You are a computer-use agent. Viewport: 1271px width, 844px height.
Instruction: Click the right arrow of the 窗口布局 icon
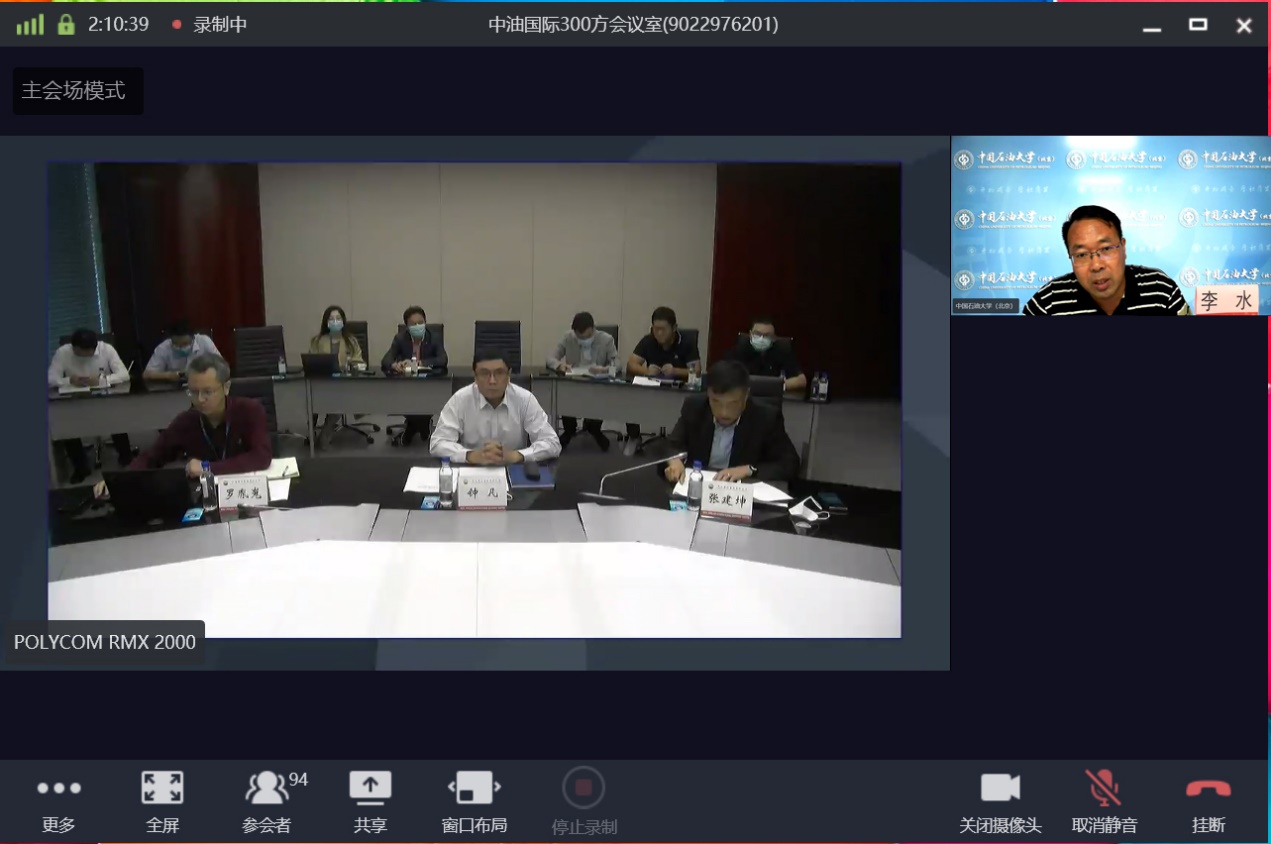[x=497, y=788]
